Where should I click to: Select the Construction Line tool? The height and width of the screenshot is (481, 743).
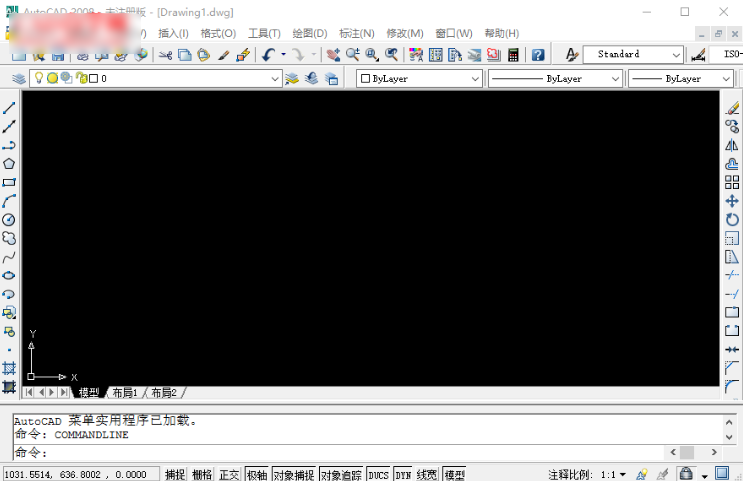9,127
